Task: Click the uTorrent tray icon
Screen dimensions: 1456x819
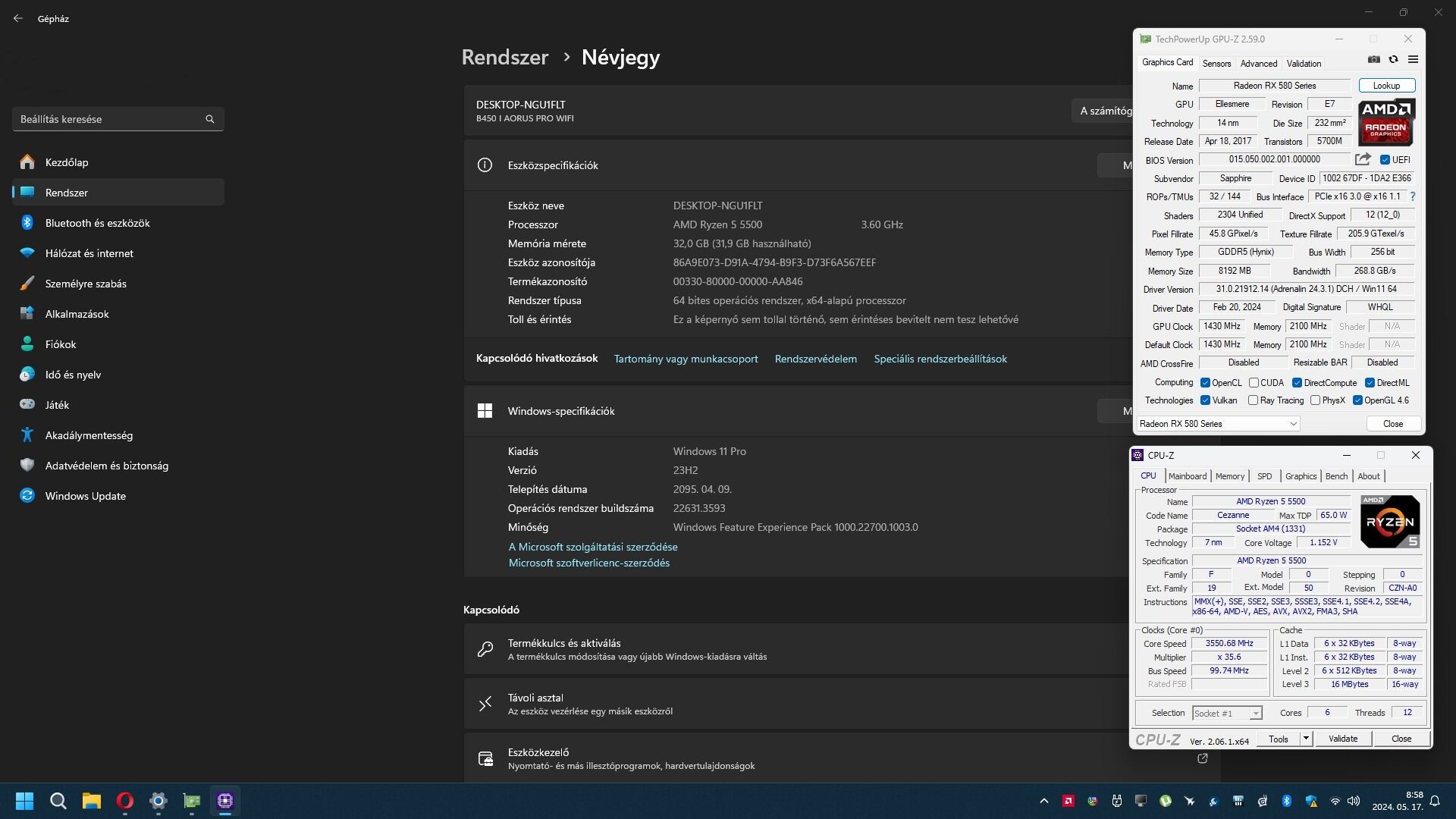Action: point(1166,801)
